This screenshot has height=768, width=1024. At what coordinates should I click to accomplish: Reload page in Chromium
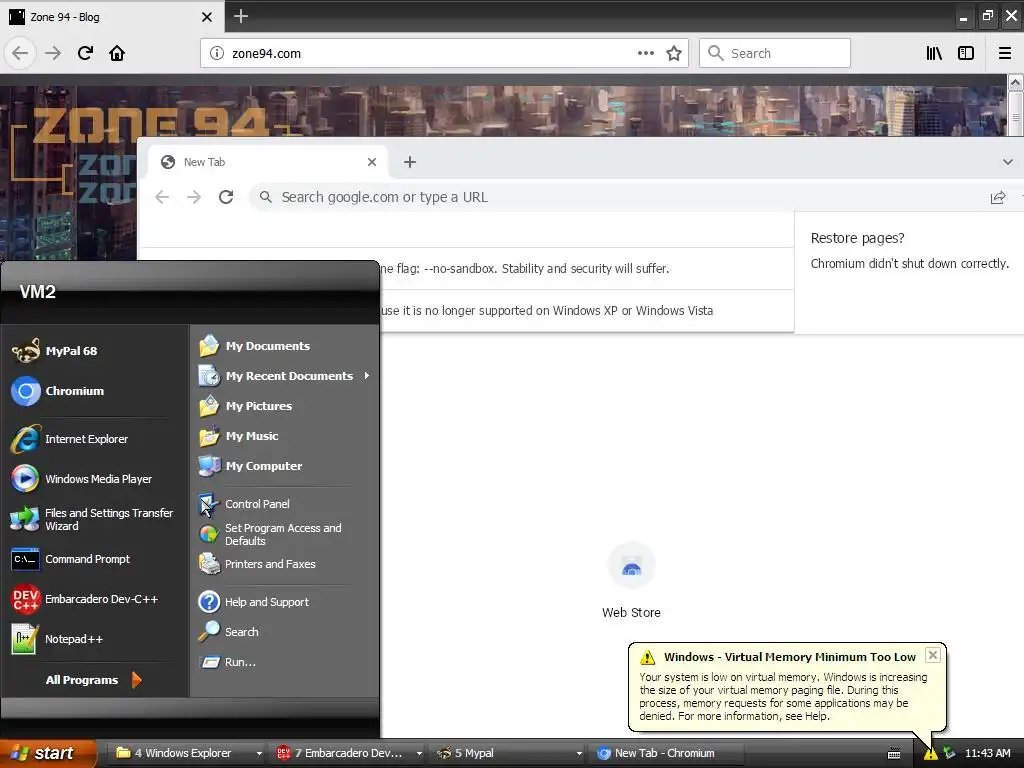pyautogui.click(x=226, y=197)
